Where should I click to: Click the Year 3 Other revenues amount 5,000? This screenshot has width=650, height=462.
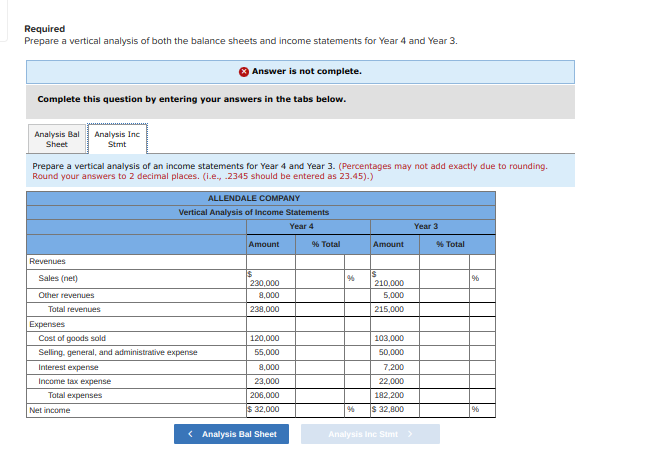[x=395, y=295]
